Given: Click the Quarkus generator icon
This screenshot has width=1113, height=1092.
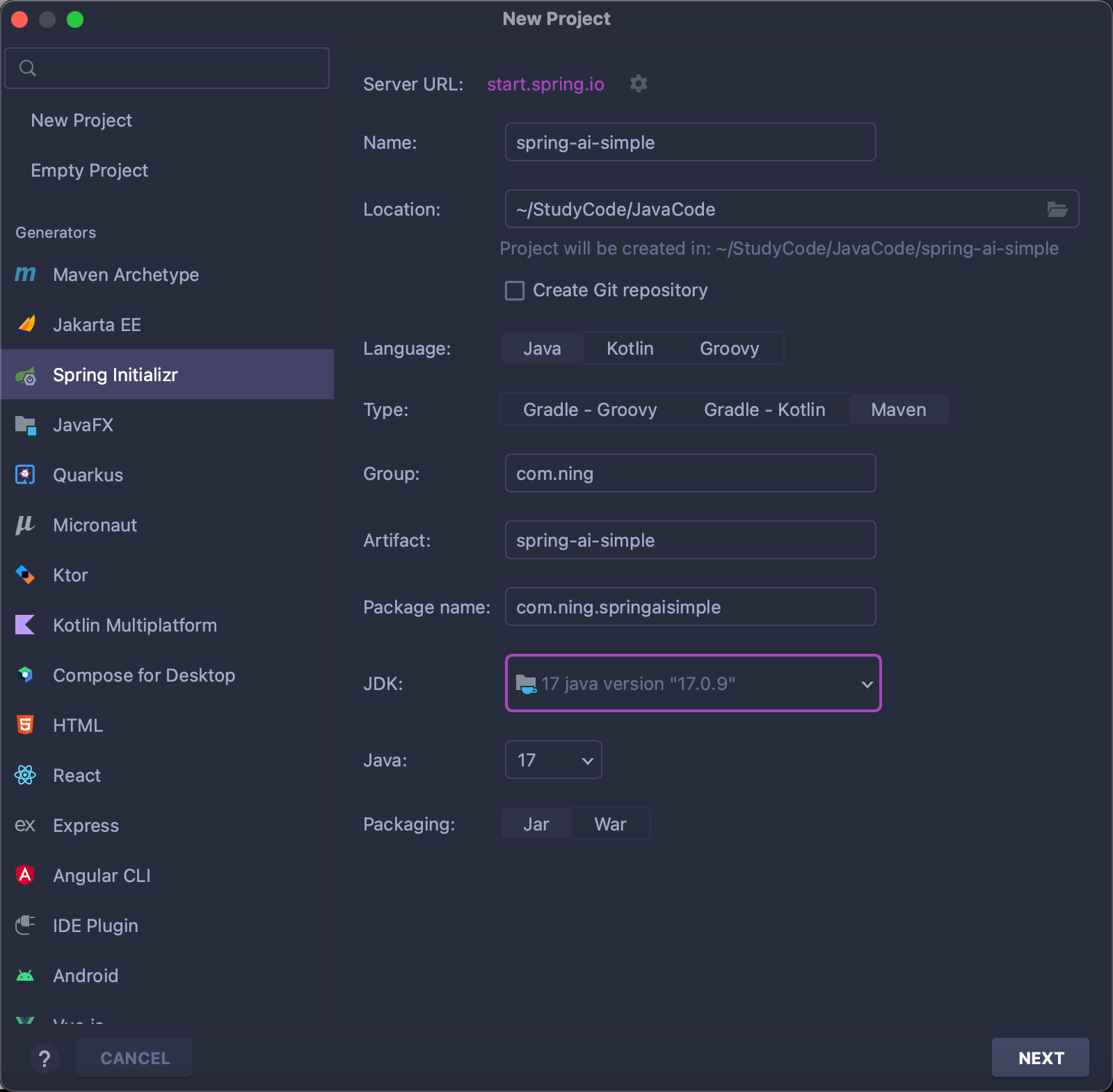Looking at the screenshot, I should click(25, 475).
